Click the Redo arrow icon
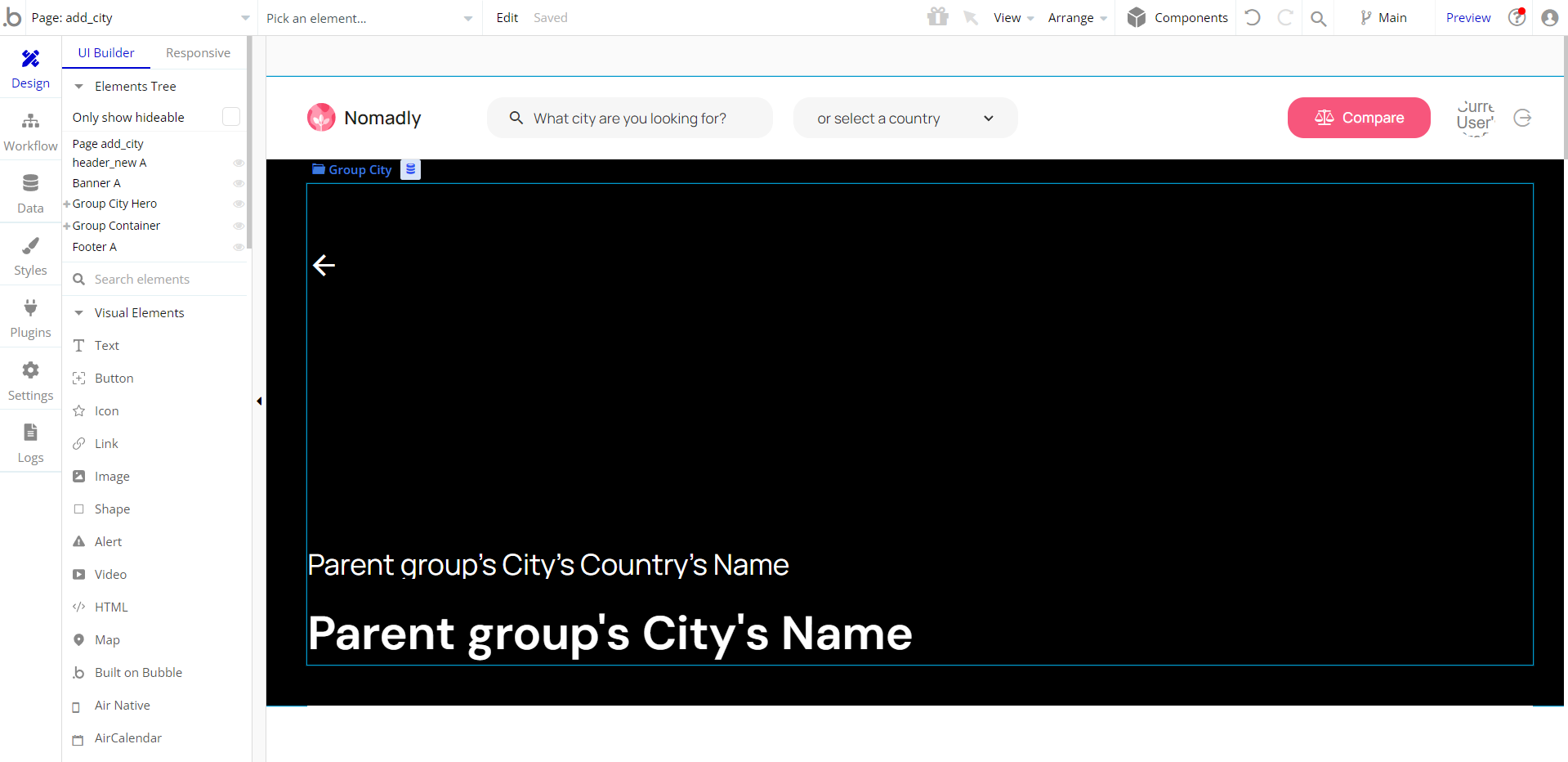The width and height of the screenshot is (1568, 762). pos(1285,17)
